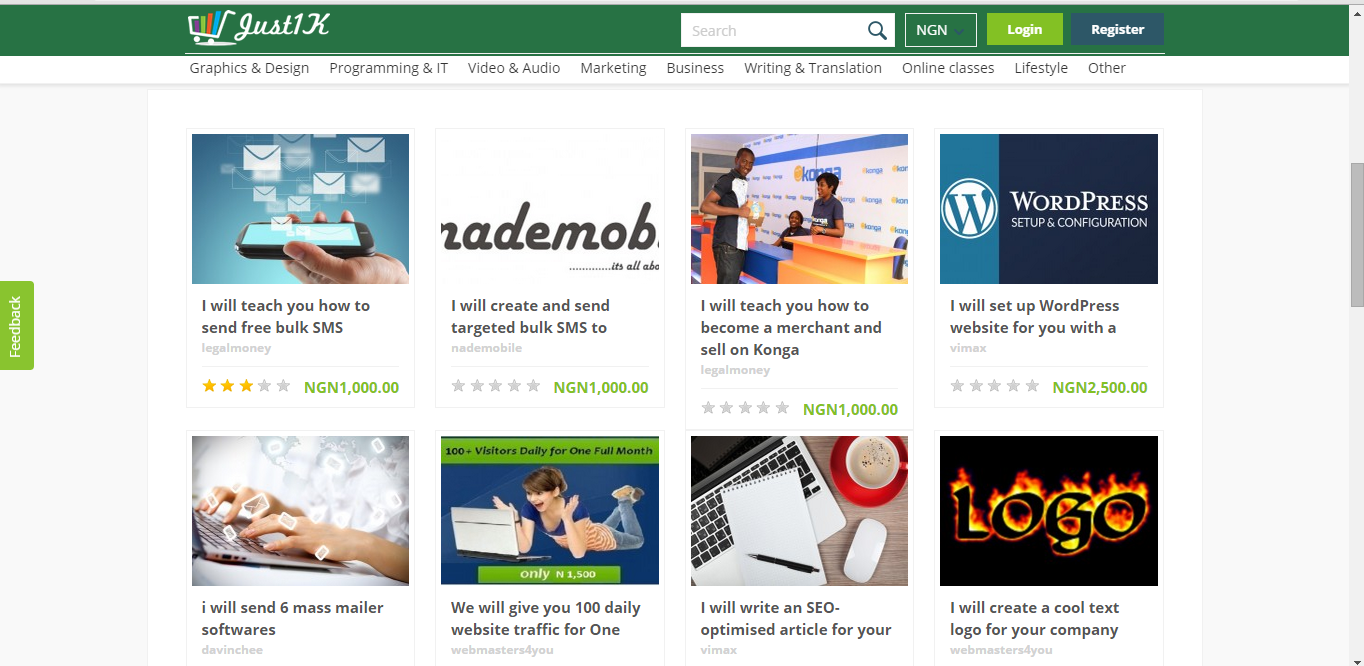Open the mass mailer laptop thumbnail
Screen dimensions: 1364x666
pyautogui.click(x=300, y=511)
